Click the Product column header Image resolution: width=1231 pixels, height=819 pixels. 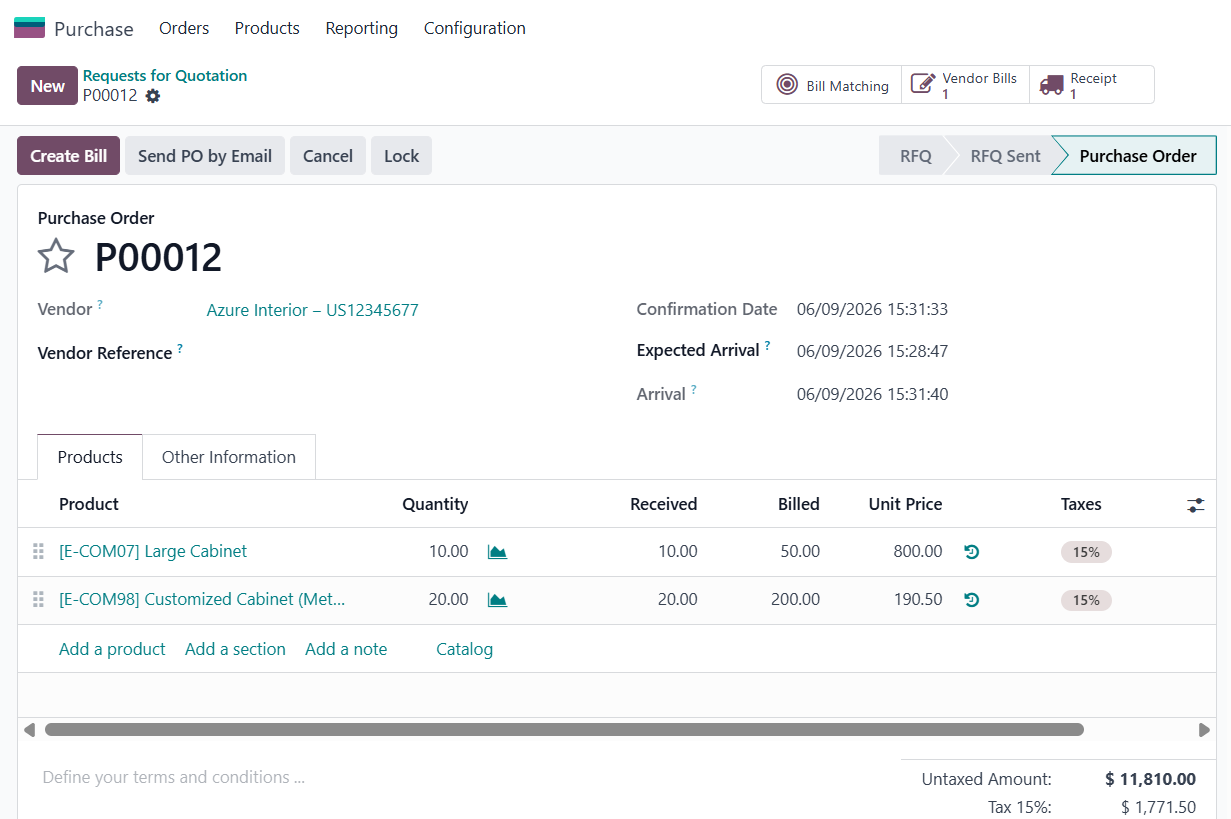click(89, 504)
